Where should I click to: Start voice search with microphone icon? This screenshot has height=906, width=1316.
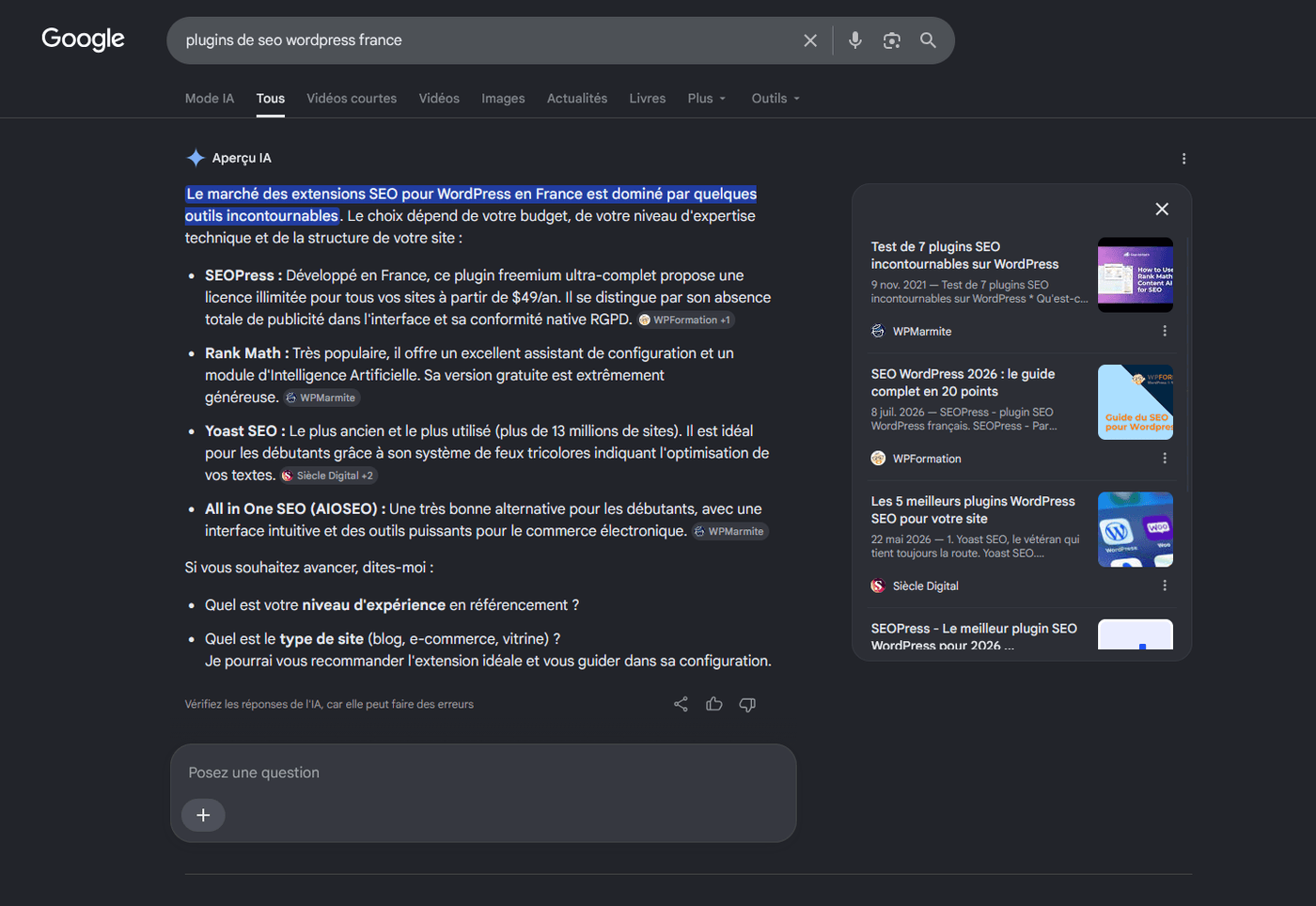tap(855, 40)
